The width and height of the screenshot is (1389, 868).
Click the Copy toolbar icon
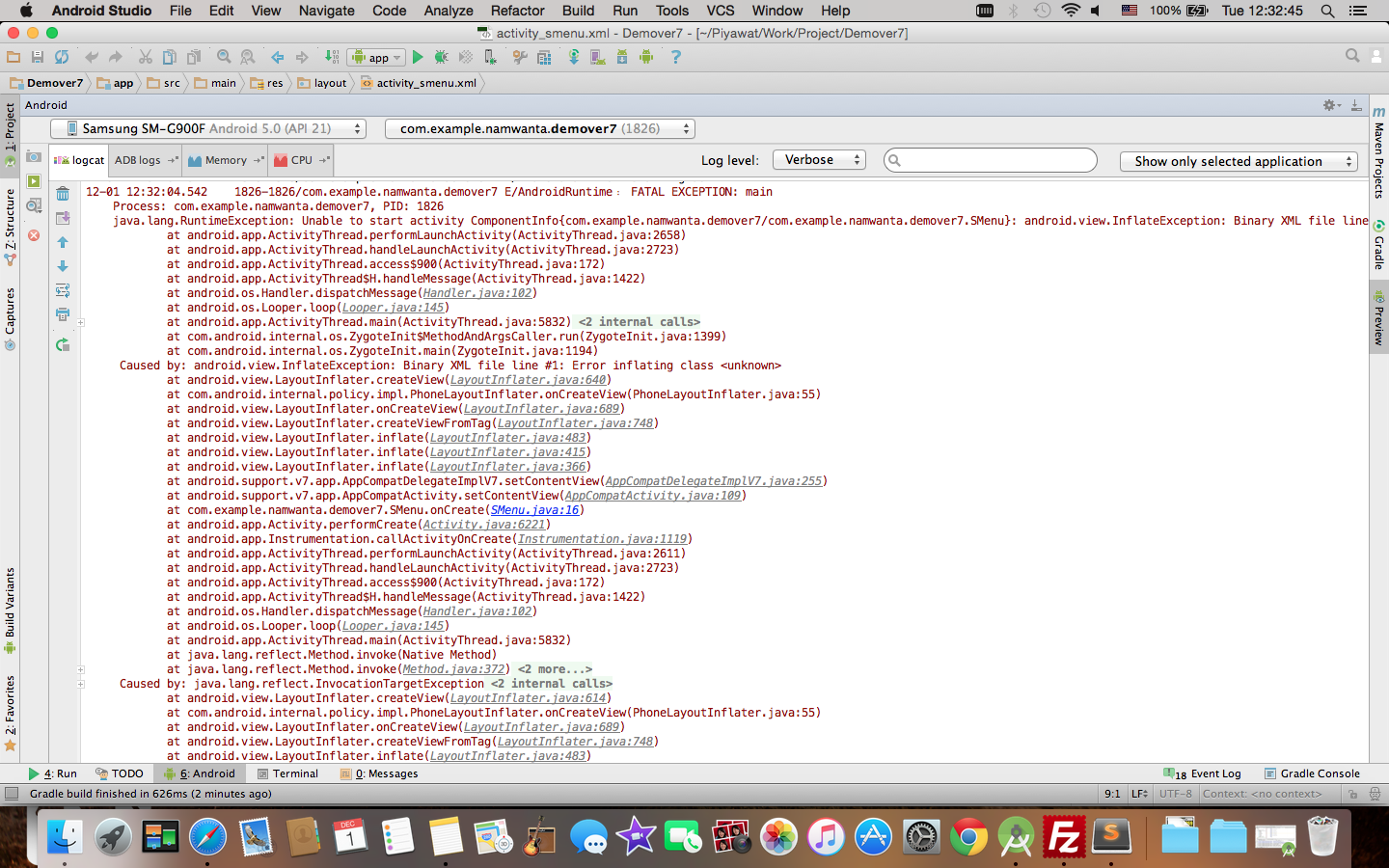[x=170, y=57]
